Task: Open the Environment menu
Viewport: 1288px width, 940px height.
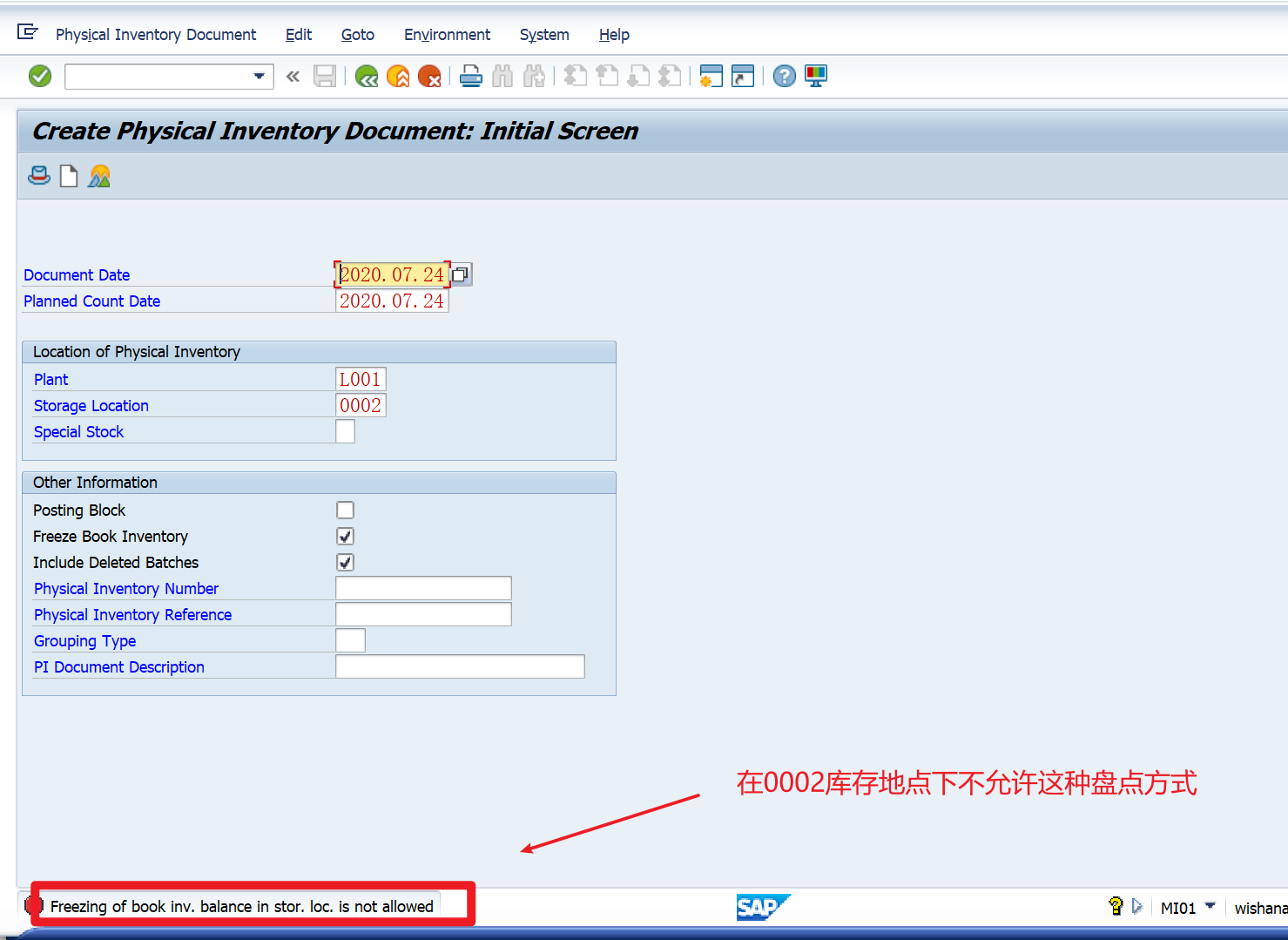Action: click(x=447, y=35)
